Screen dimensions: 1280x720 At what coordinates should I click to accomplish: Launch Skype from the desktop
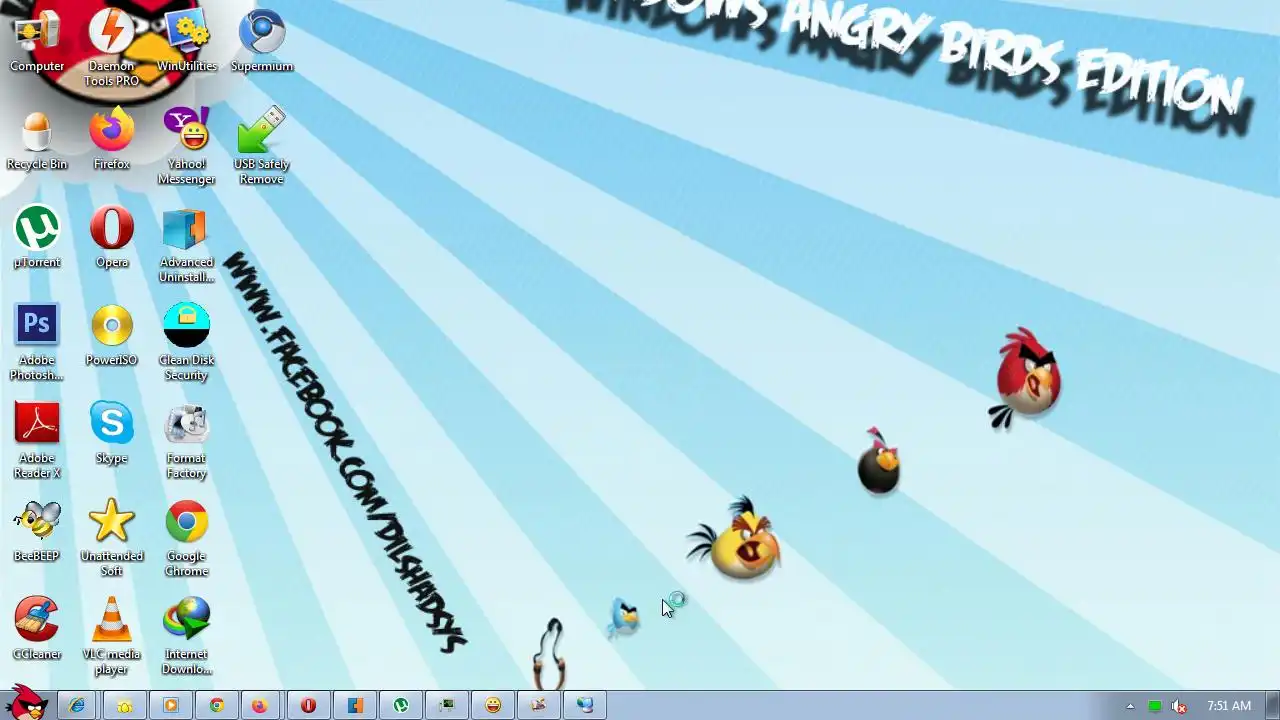(111, 434)
